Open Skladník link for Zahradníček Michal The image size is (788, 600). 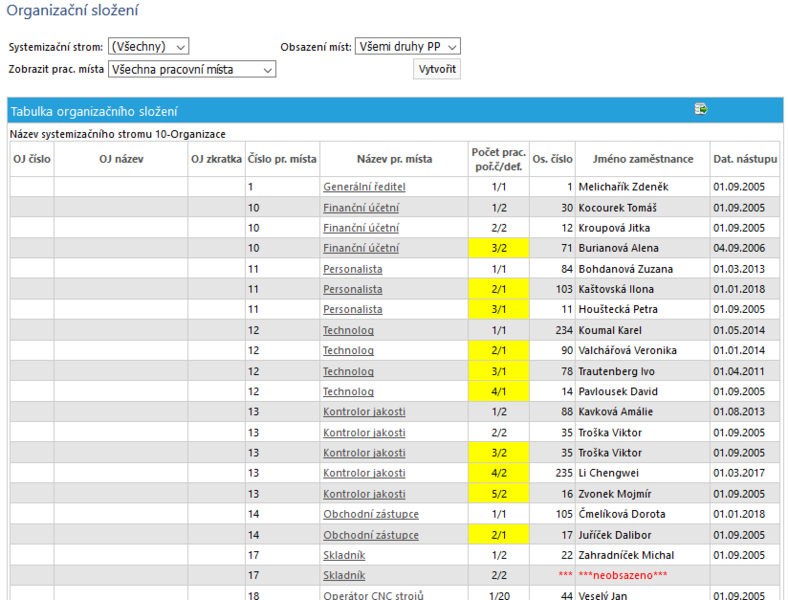click(344, 555)
